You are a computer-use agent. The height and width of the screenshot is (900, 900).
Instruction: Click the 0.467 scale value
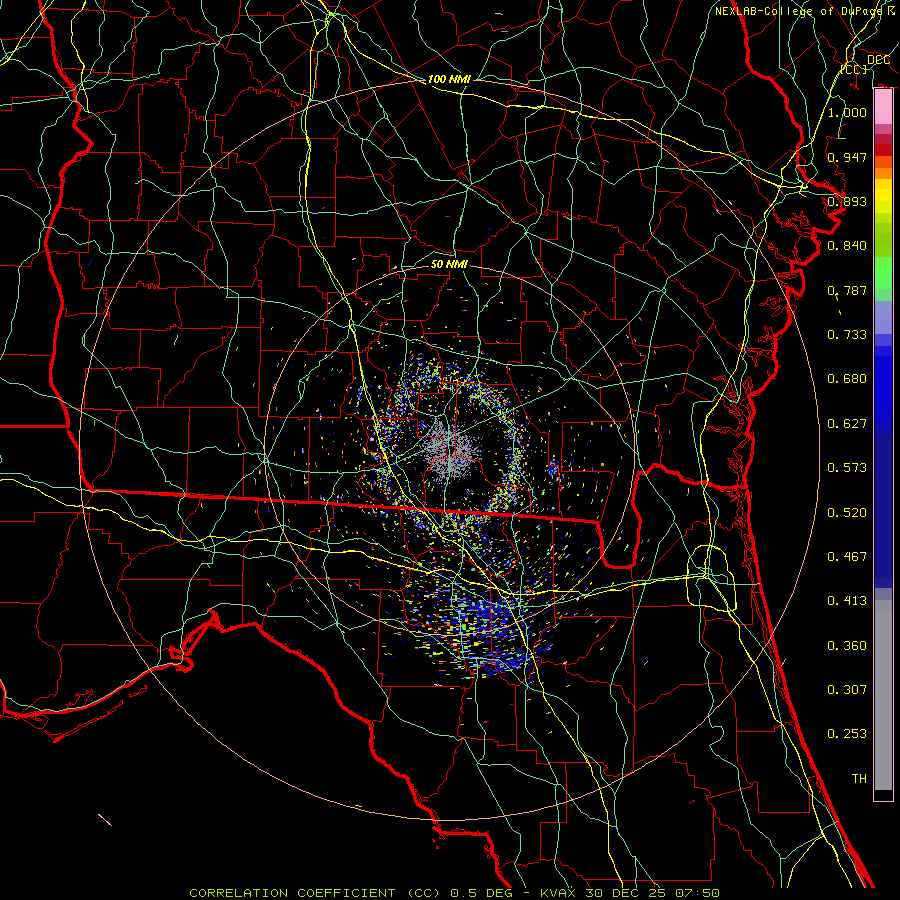[x=847, y=557]
